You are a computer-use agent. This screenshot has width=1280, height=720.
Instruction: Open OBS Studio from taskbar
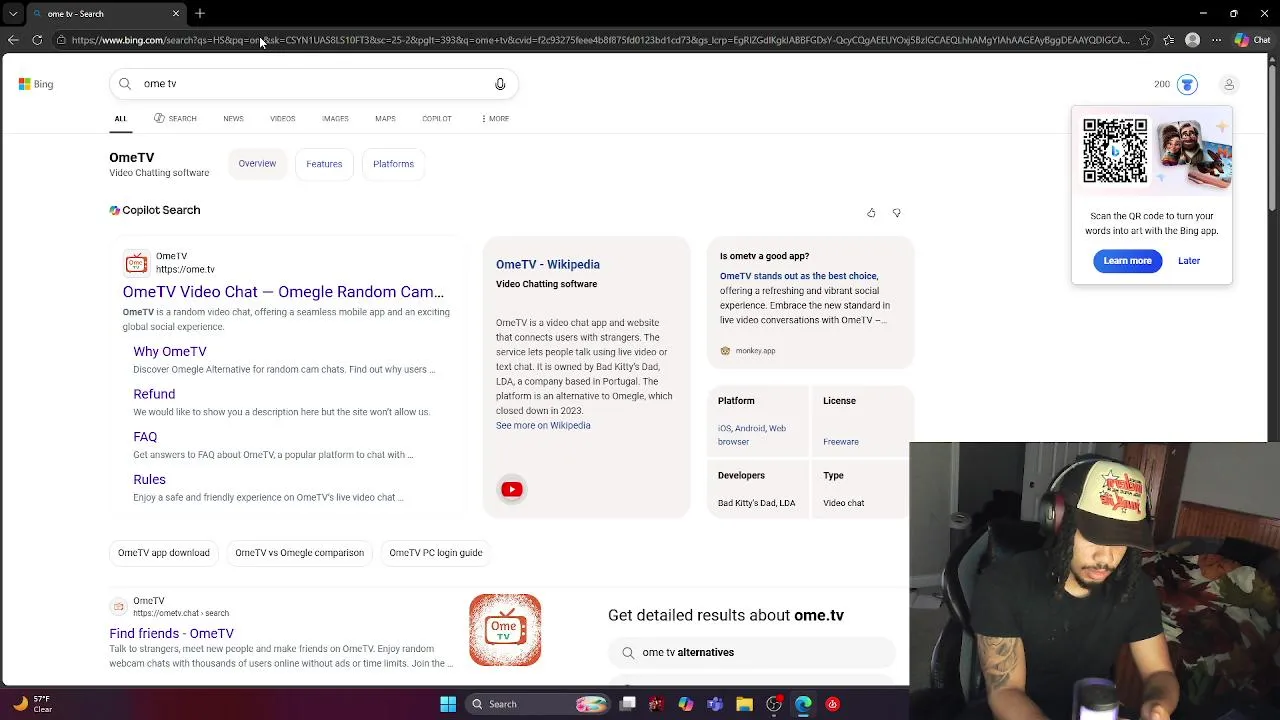click(x=773, y=704)
